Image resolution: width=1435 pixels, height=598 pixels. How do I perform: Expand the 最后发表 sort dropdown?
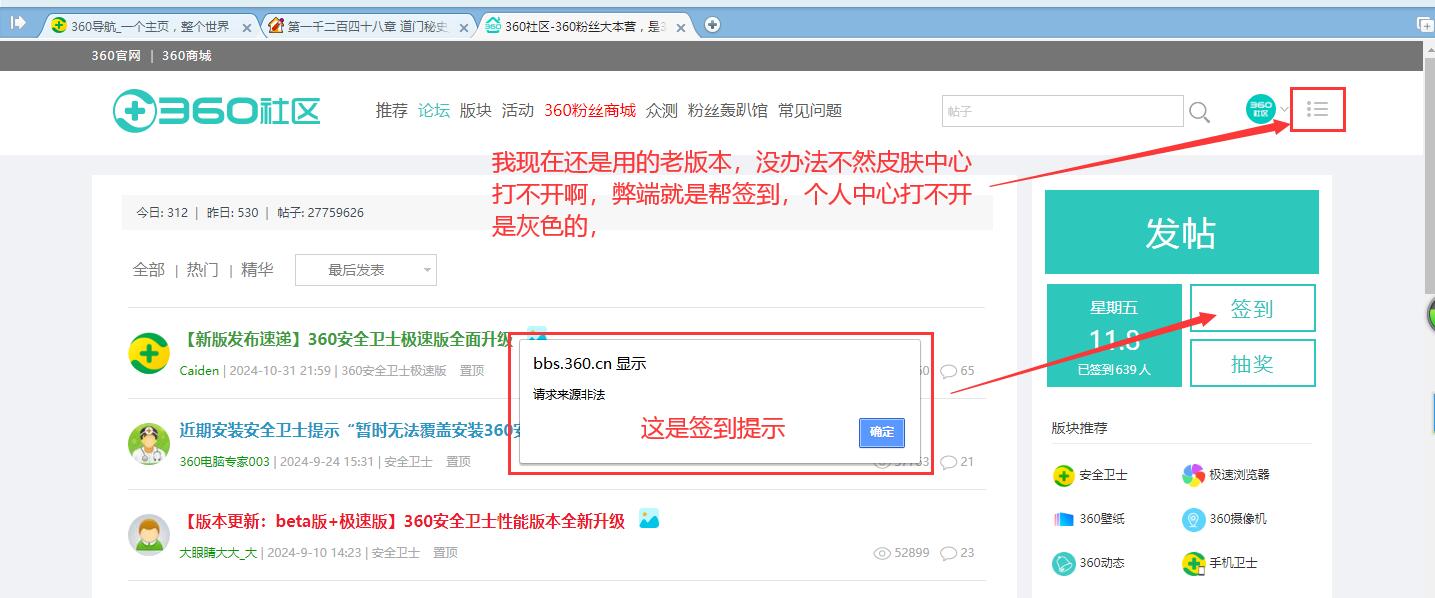pos(366,270)
